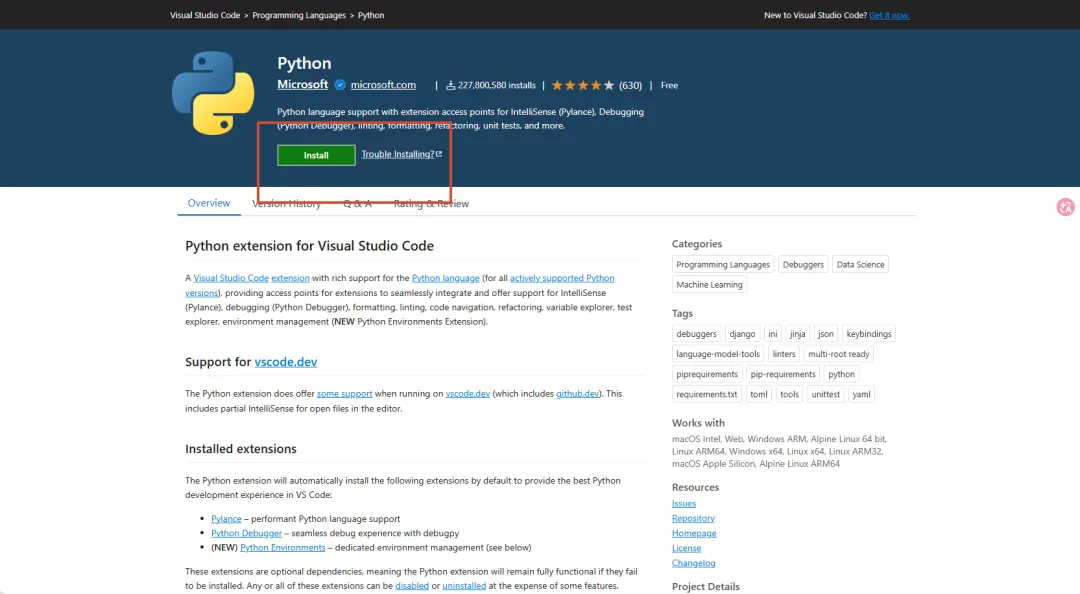Open the vscode.dev heading link

point(286,362)
